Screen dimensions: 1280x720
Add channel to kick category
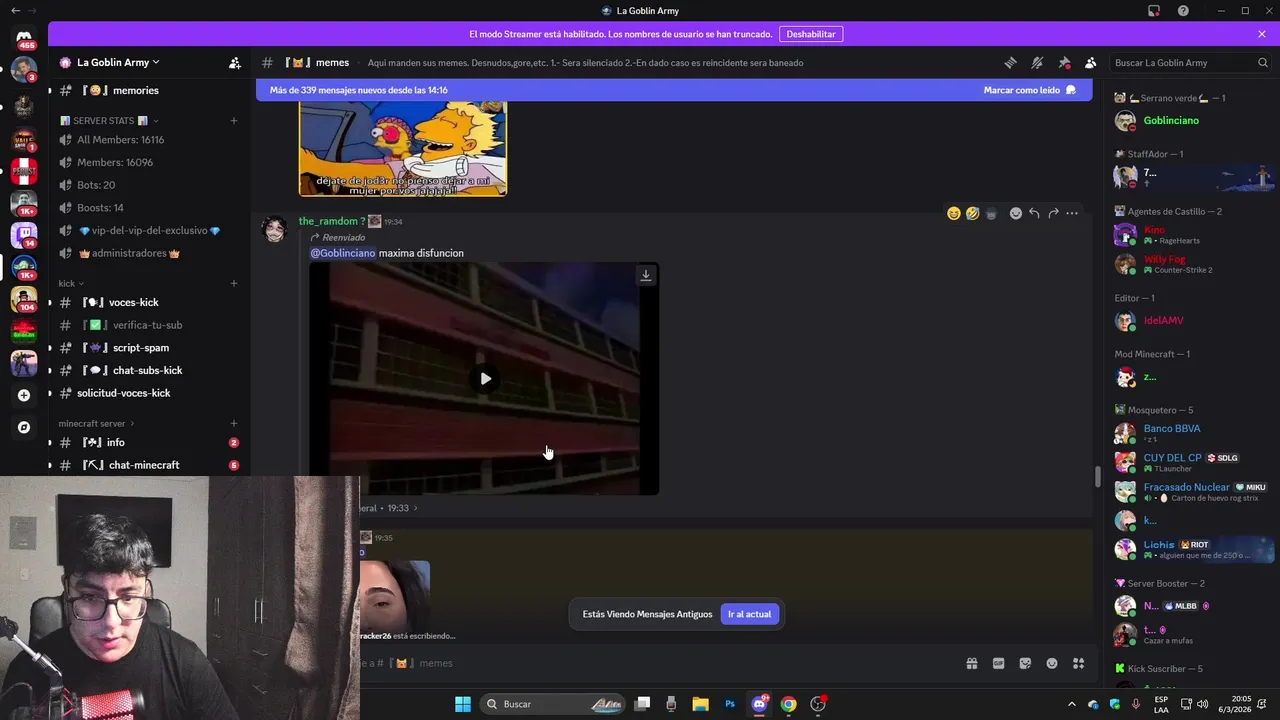[x=234, y=283]
